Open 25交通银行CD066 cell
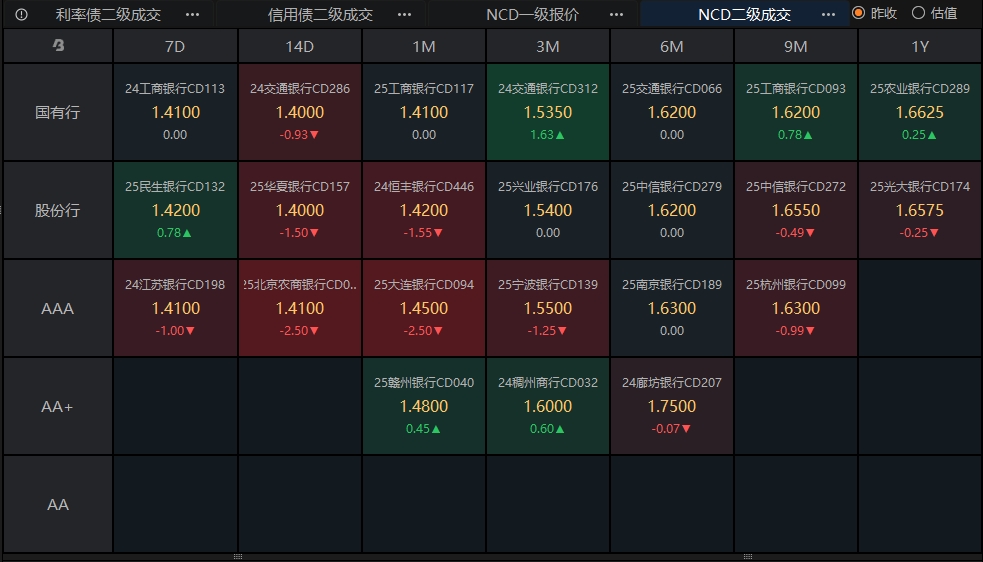Image resolution: width=983 pixels, height=562 pixels. pos(672,112)
